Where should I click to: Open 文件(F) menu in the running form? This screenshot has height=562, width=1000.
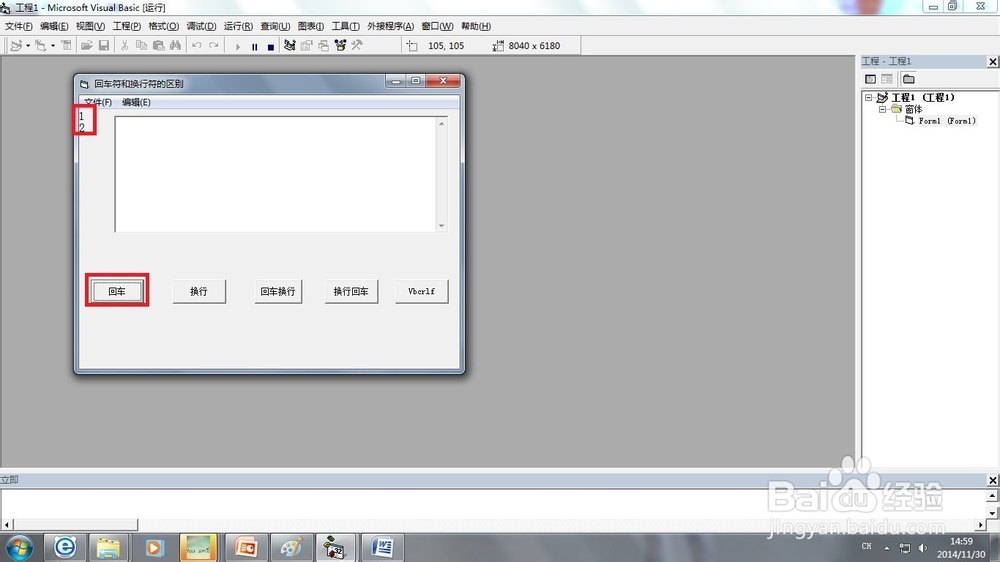[x=98, y=102]
